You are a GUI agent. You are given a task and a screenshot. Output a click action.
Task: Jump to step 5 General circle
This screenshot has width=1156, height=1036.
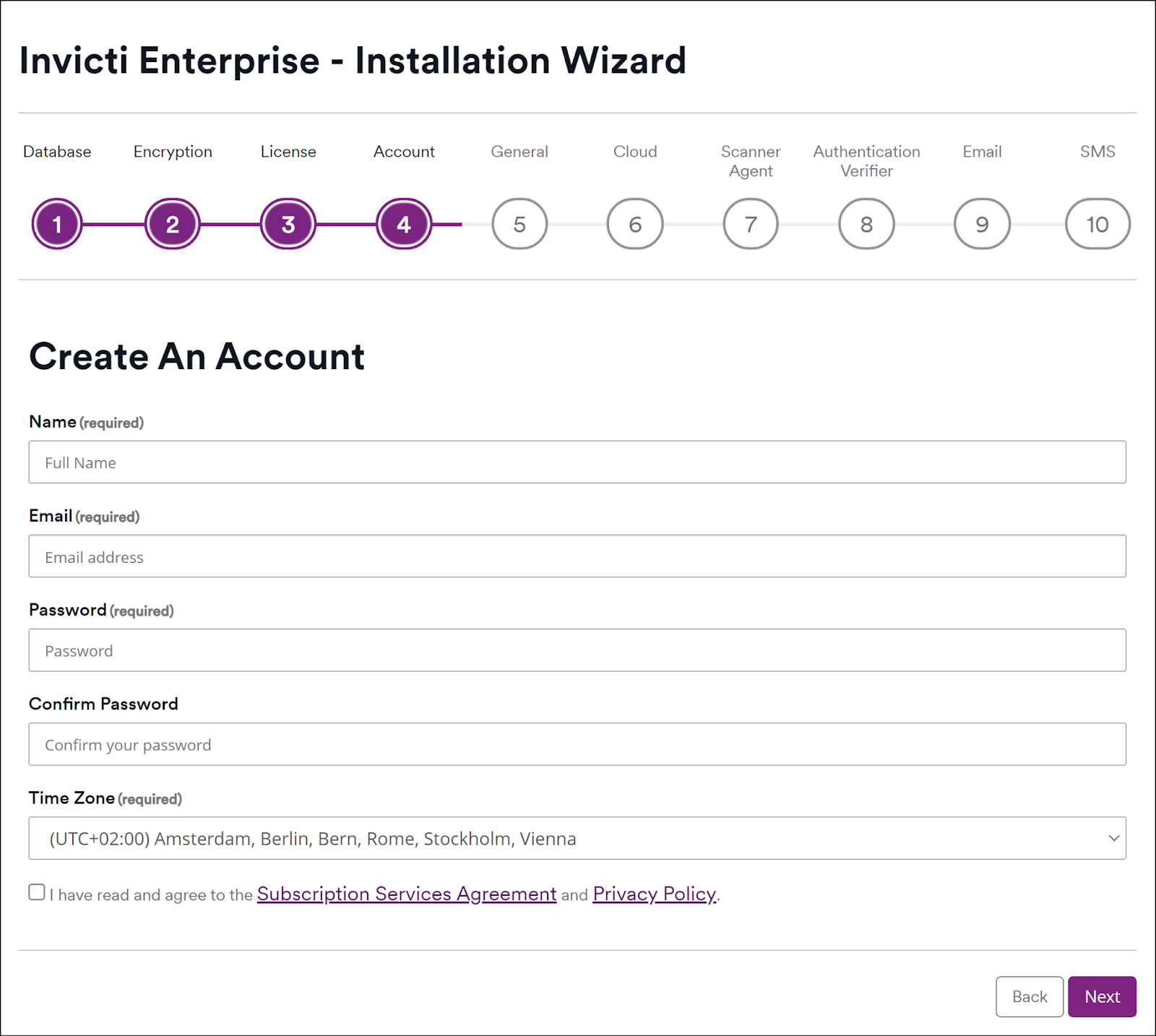coord(519,224)
